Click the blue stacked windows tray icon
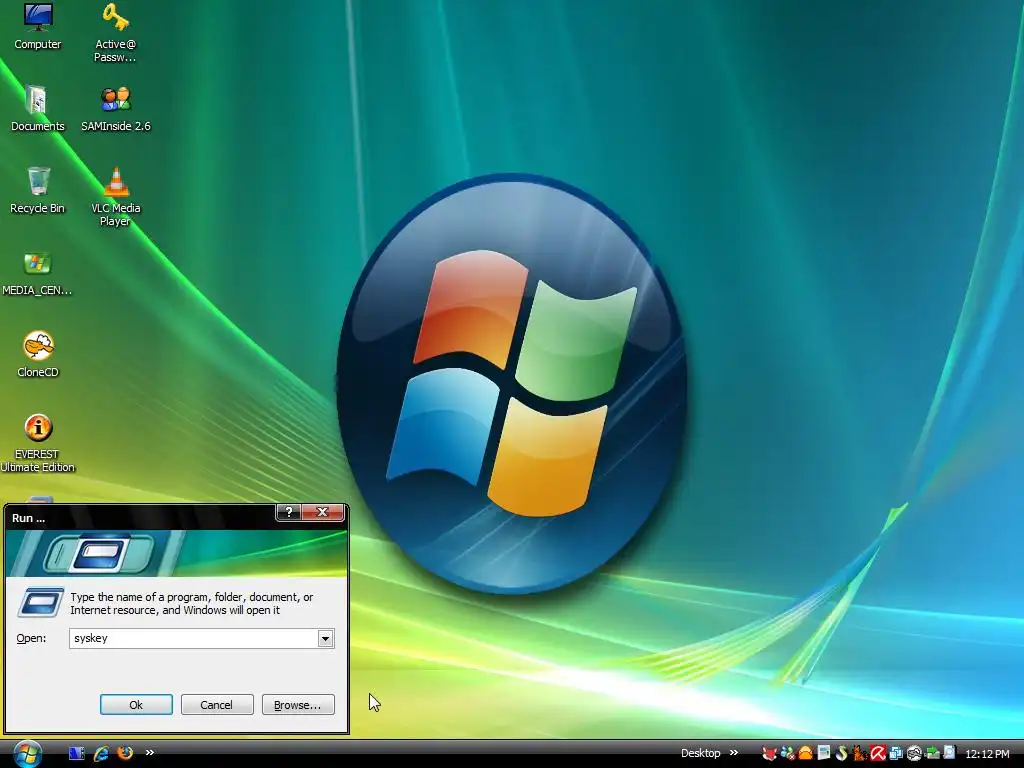The height and width of the screenshot is (768, 1024). (895, 754)
